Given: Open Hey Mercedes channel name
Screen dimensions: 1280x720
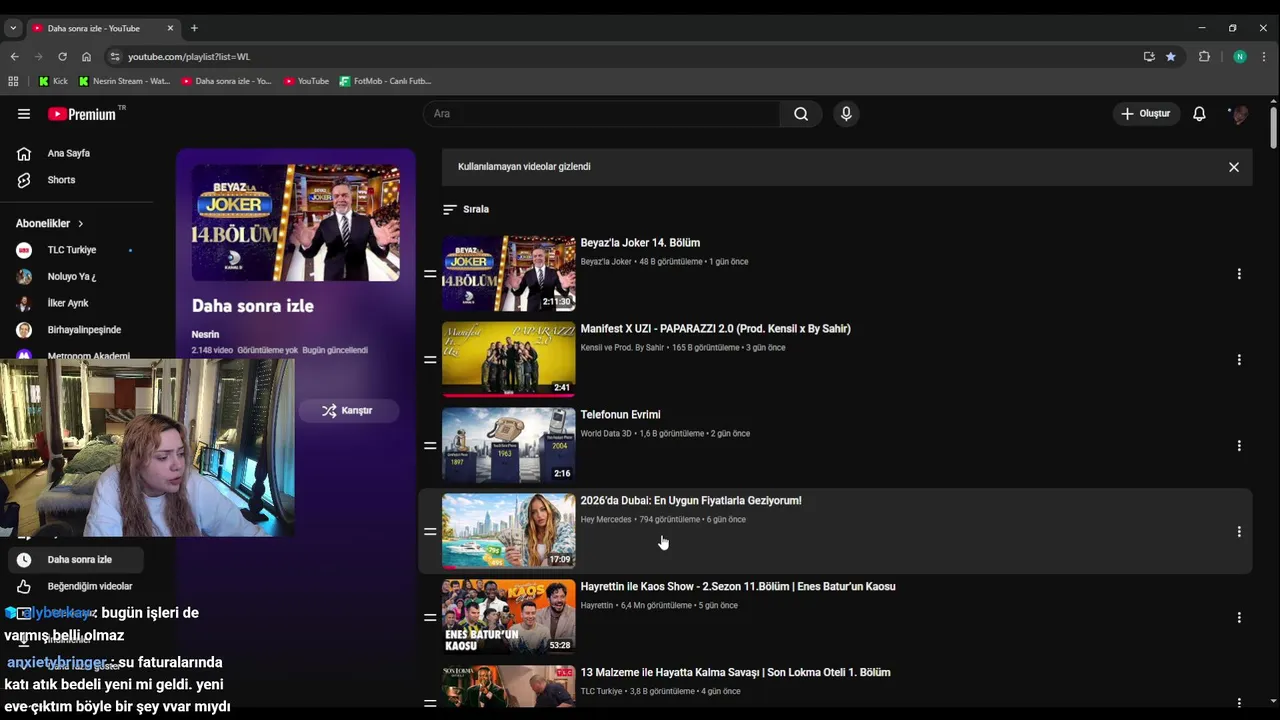Looking at the screenshot, I should pos(606,520).
